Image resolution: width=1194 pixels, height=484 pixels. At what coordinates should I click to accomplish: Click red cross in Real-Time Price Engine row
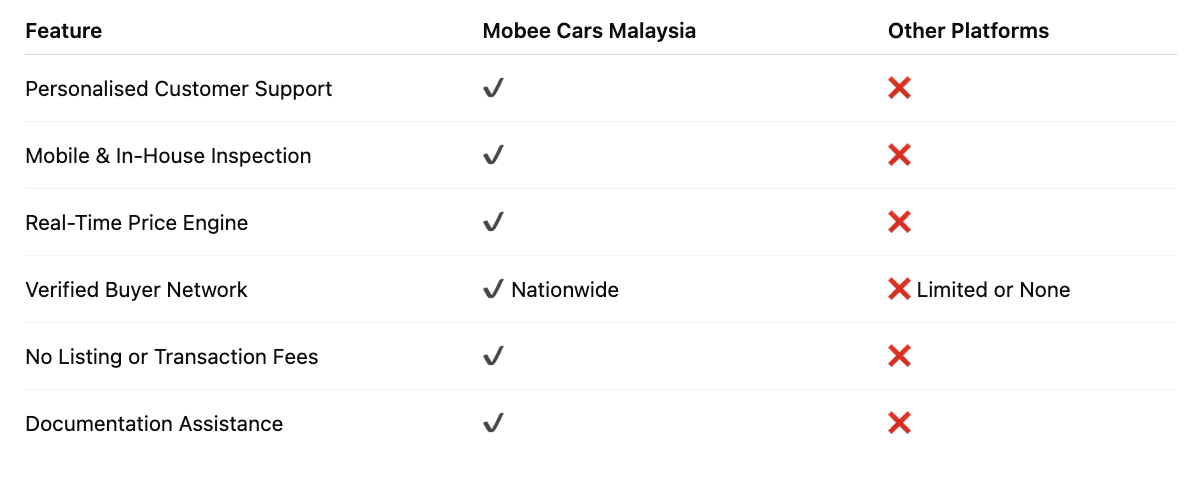tap(899, 223)
